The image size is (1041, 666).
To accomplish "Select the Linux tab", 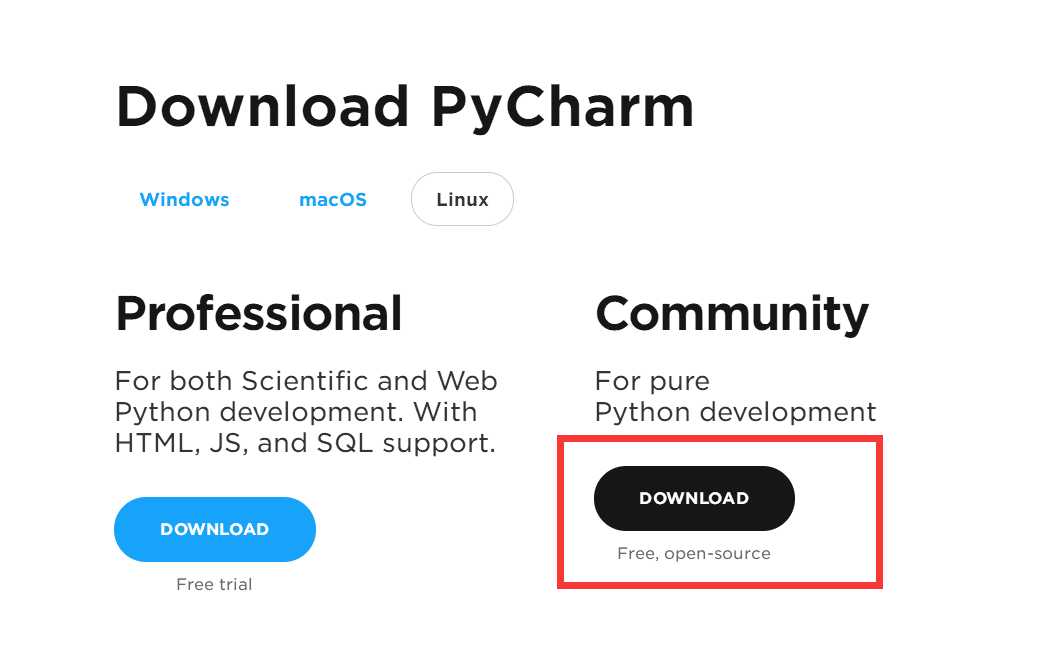I will [462, 199].
